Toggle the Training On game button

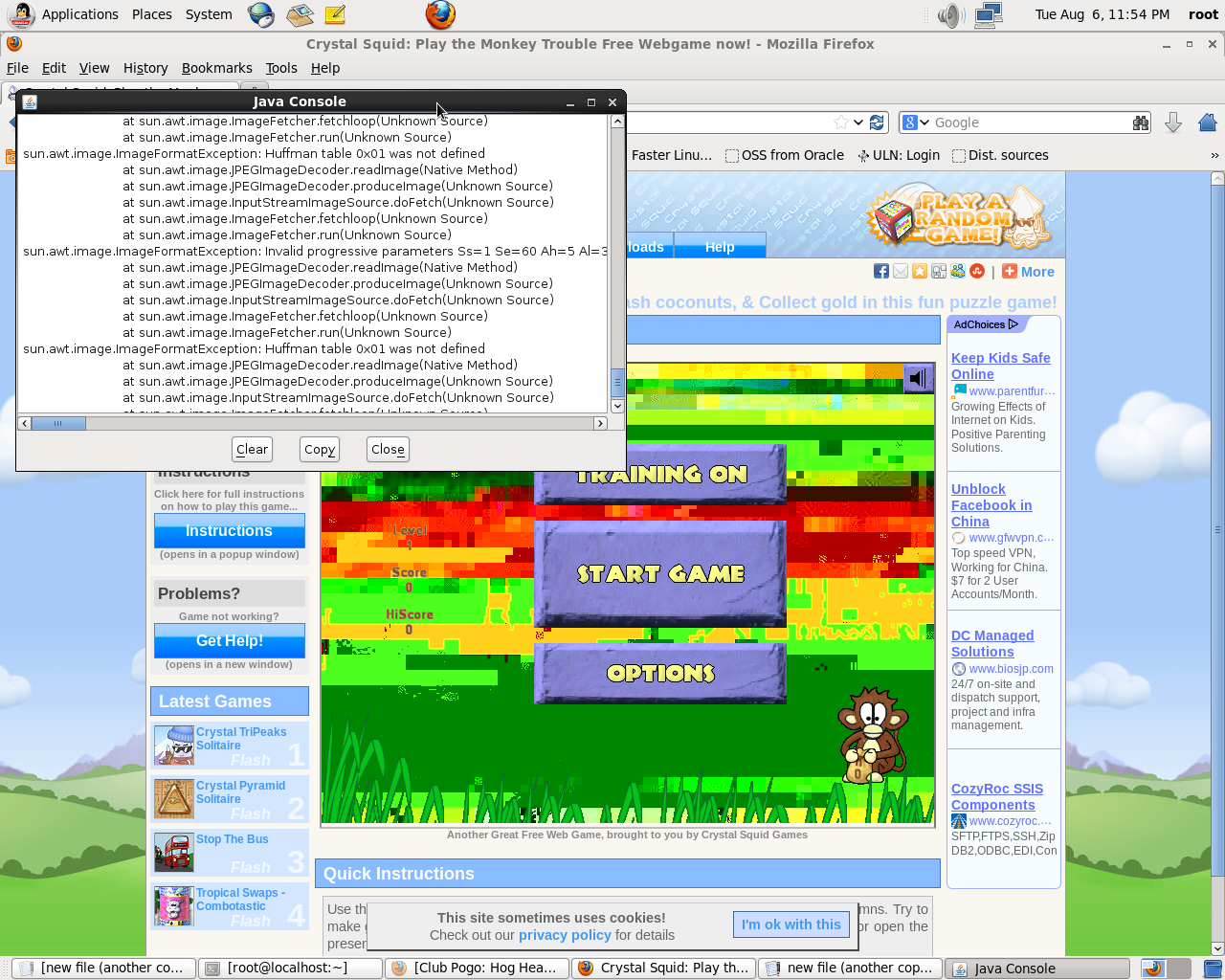(x=660, y=475)
